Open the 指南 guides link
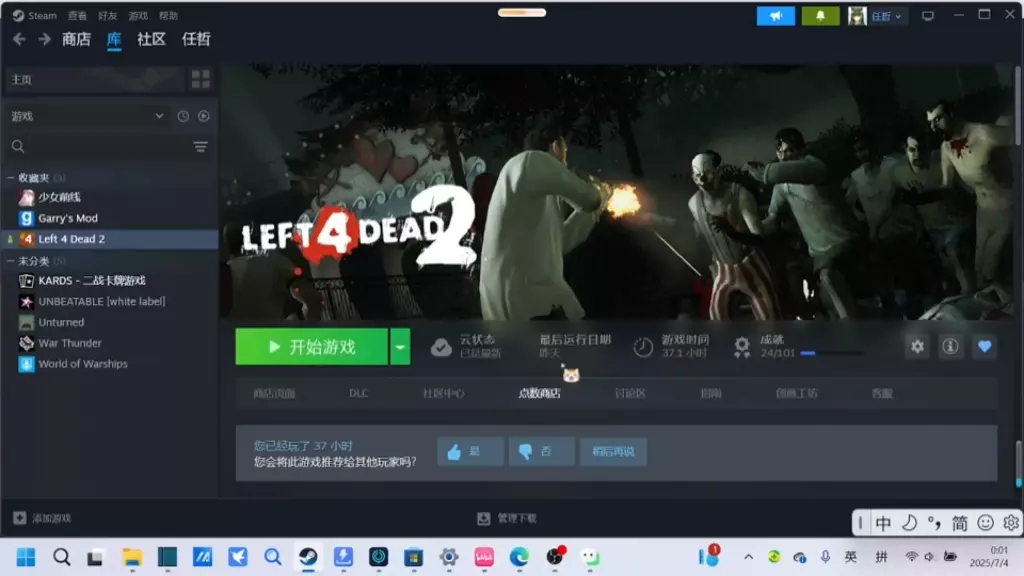Screen dimensions: 1024x576 pyautogui.click(x=711, y=394)
